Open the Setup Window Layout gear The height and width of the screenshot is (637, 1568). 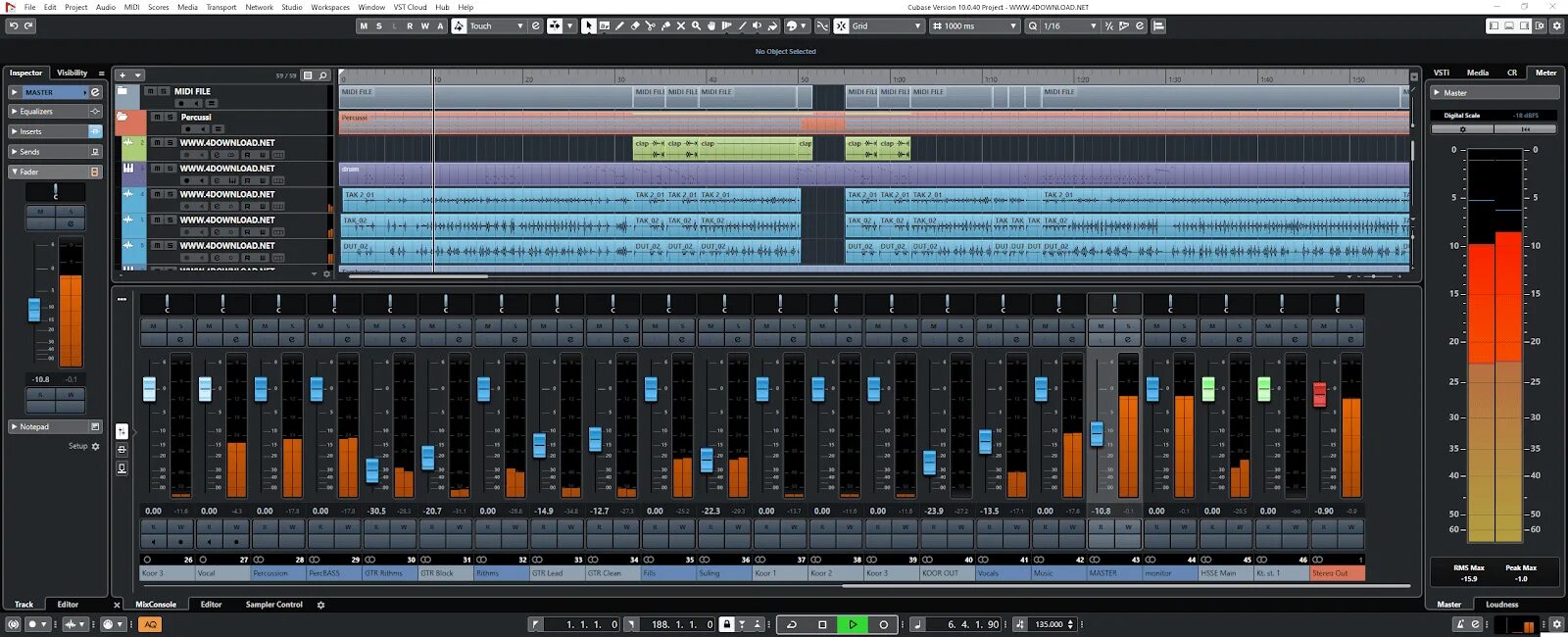click(x=1540, y=25)
